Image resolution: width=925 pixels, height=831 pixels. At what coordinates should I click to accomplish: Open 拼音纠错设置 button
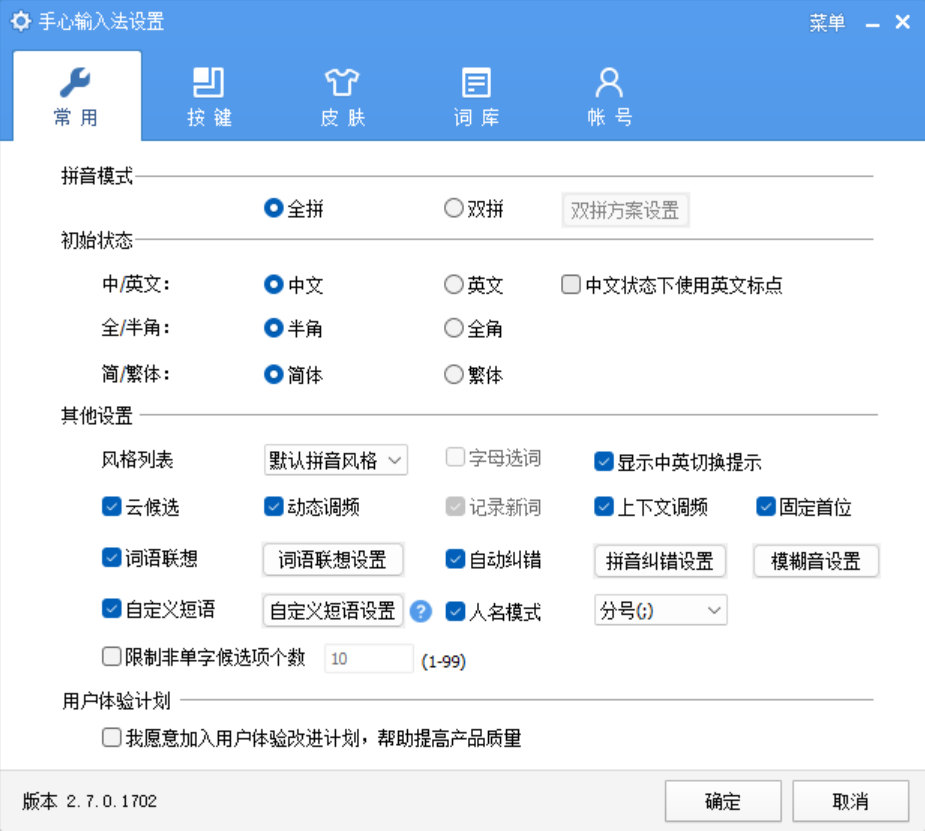coord(660,561)
